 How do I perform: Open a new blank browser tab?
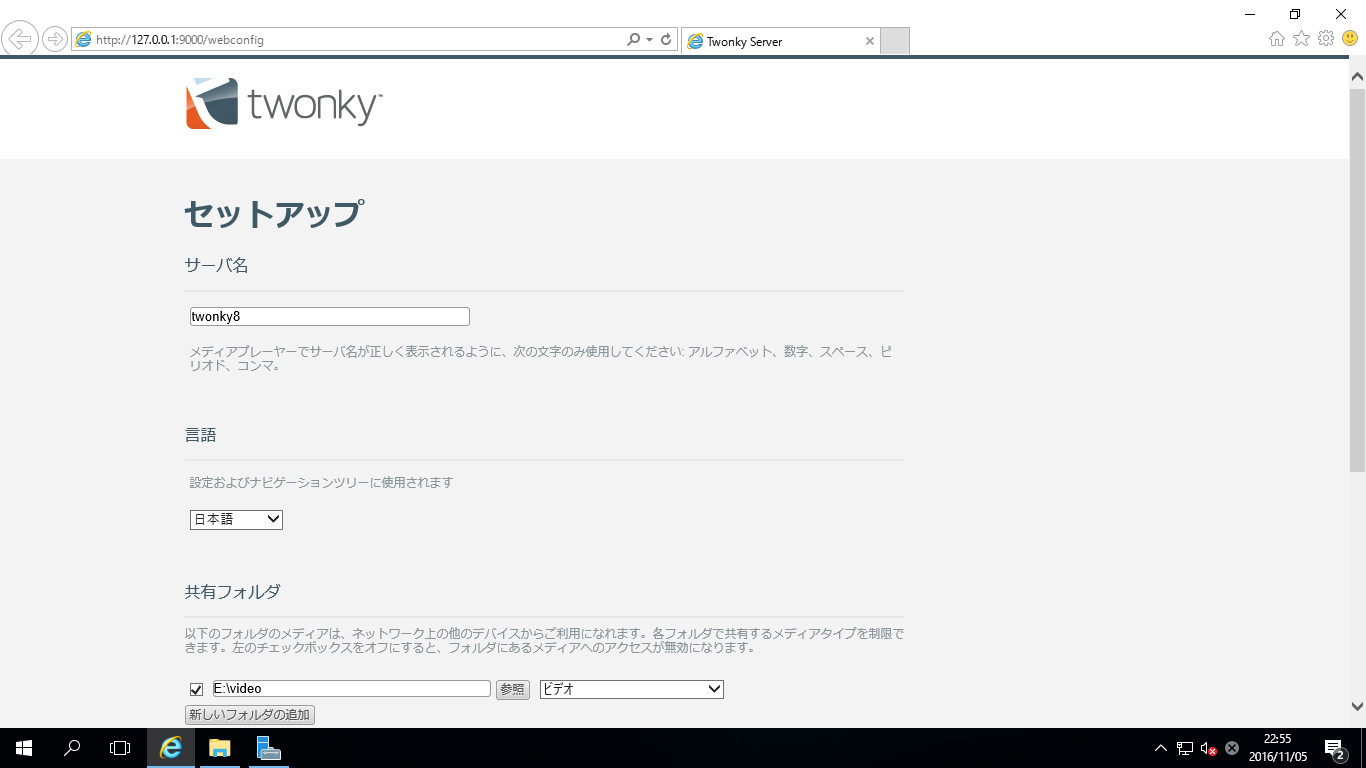[895, 41]
